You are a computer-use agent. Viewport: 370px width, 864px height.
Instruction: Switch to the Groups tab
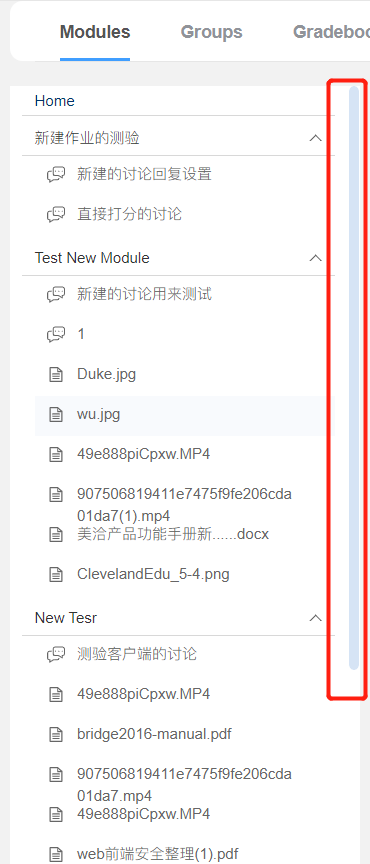point(212,32)
